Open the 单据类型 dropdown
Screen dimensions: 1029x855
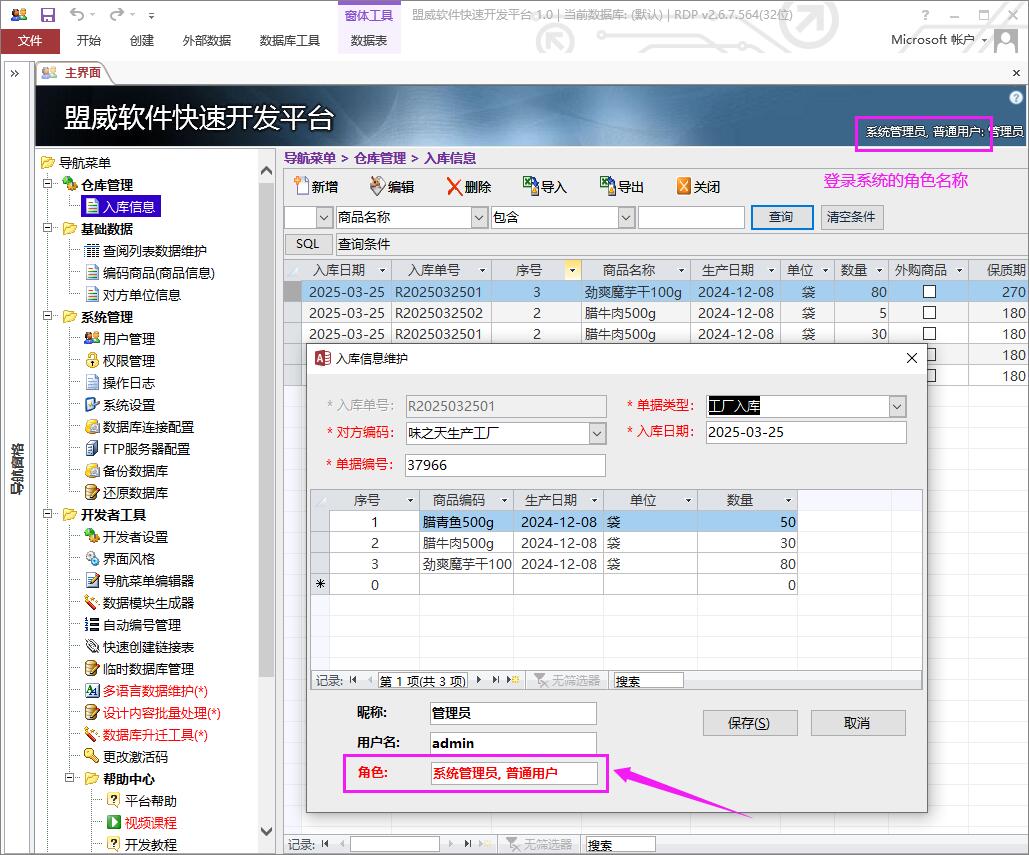click(897, 406)
